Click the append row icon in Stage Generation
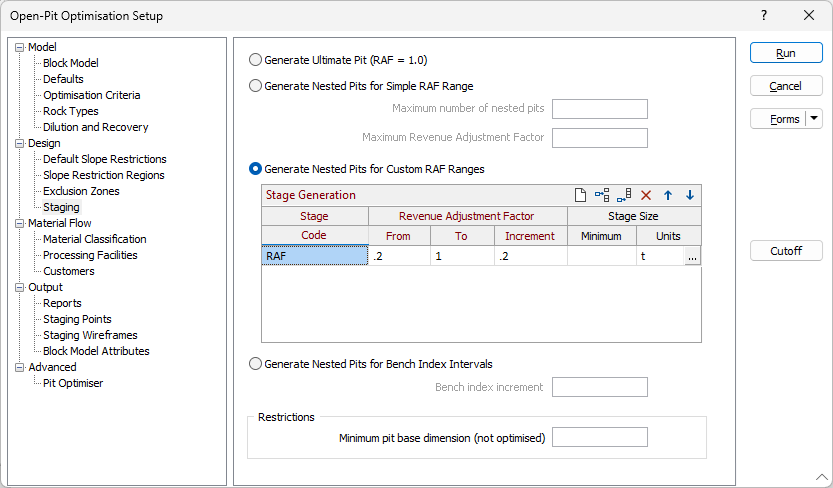The image size is (833, 488). (624, 195)
